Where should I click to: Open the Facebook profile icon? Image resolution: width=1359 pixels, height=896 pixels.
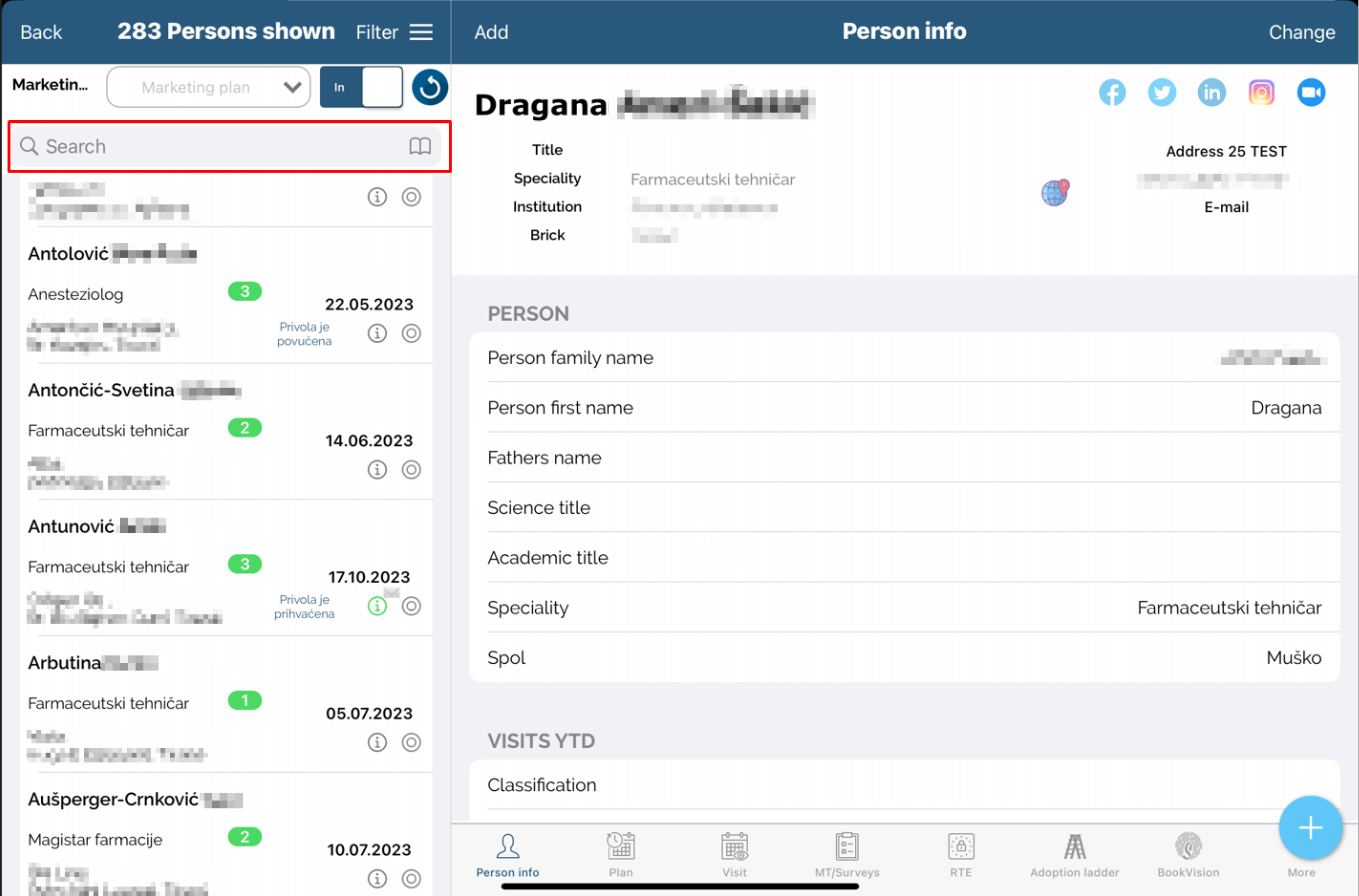(x=1112, y=93)
